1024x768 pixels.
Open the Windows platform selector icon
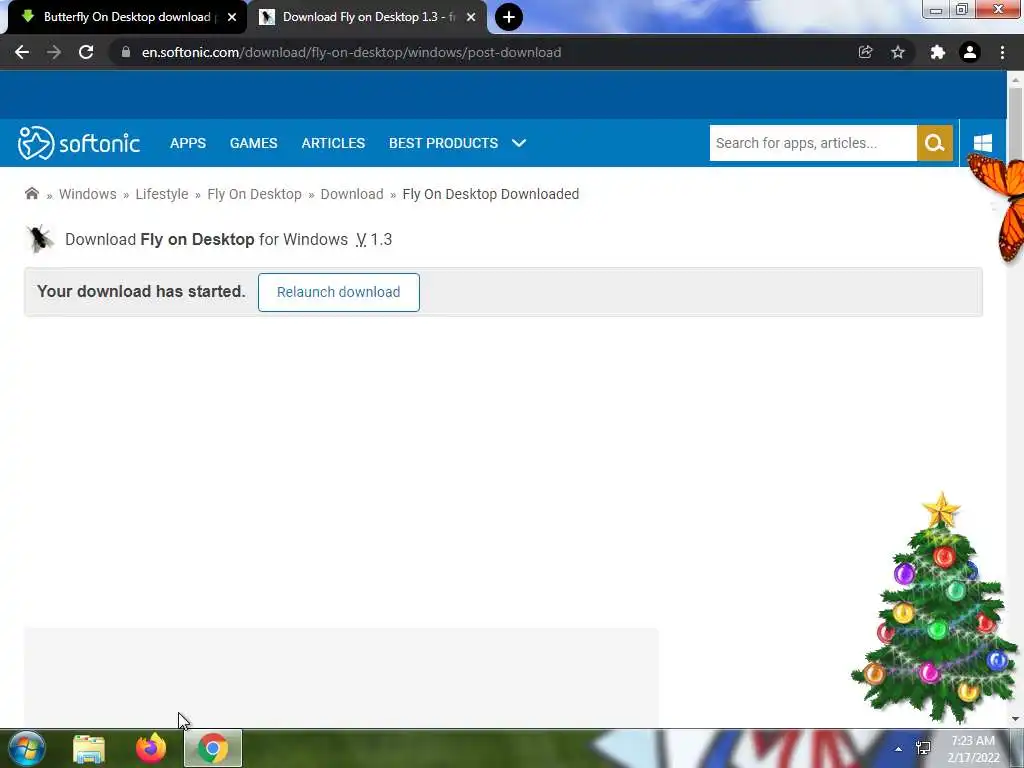[x=983, y=143]
